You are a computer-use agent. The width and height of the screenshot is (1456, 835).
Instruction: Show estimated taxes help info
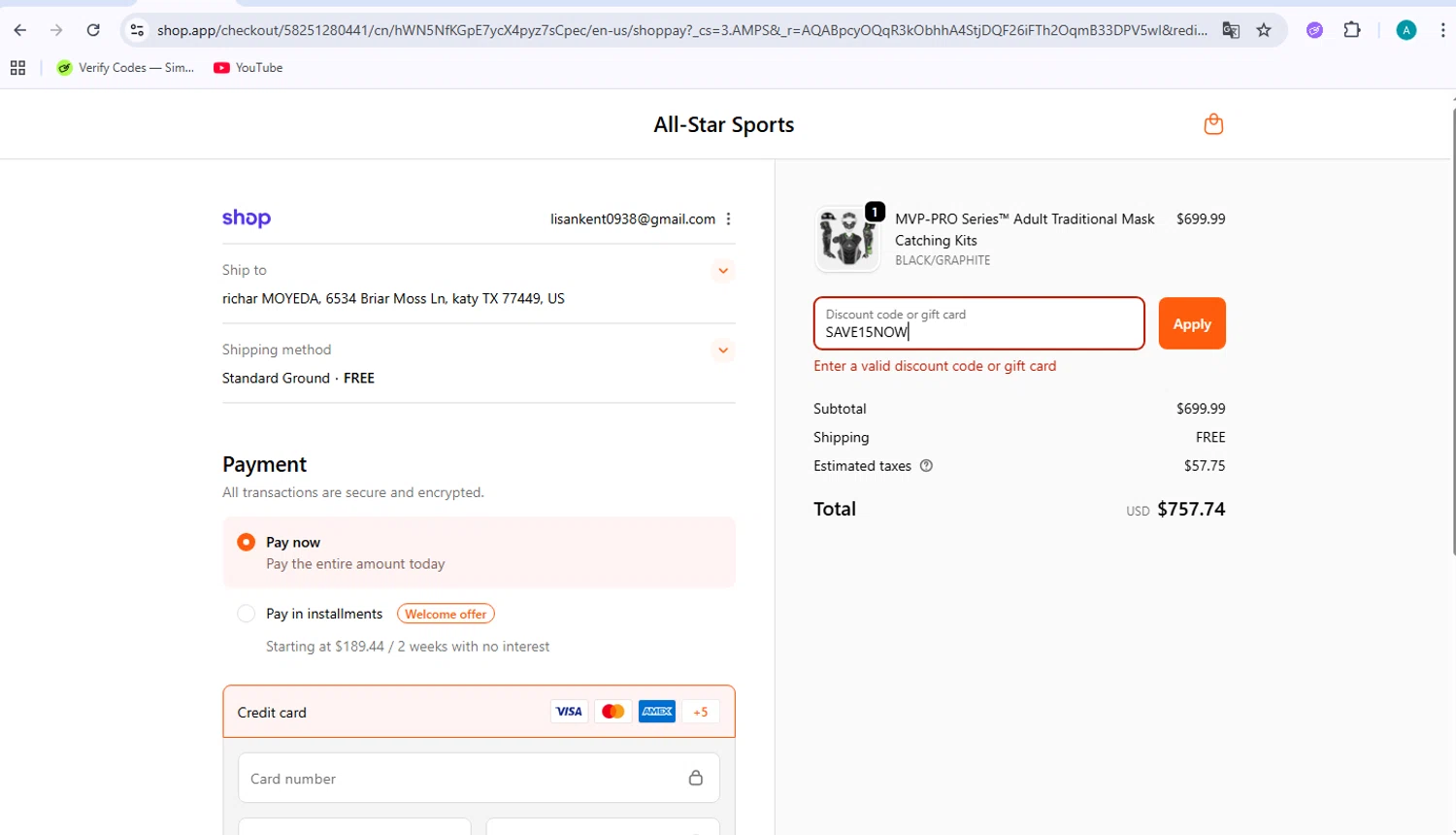[926, 466]
